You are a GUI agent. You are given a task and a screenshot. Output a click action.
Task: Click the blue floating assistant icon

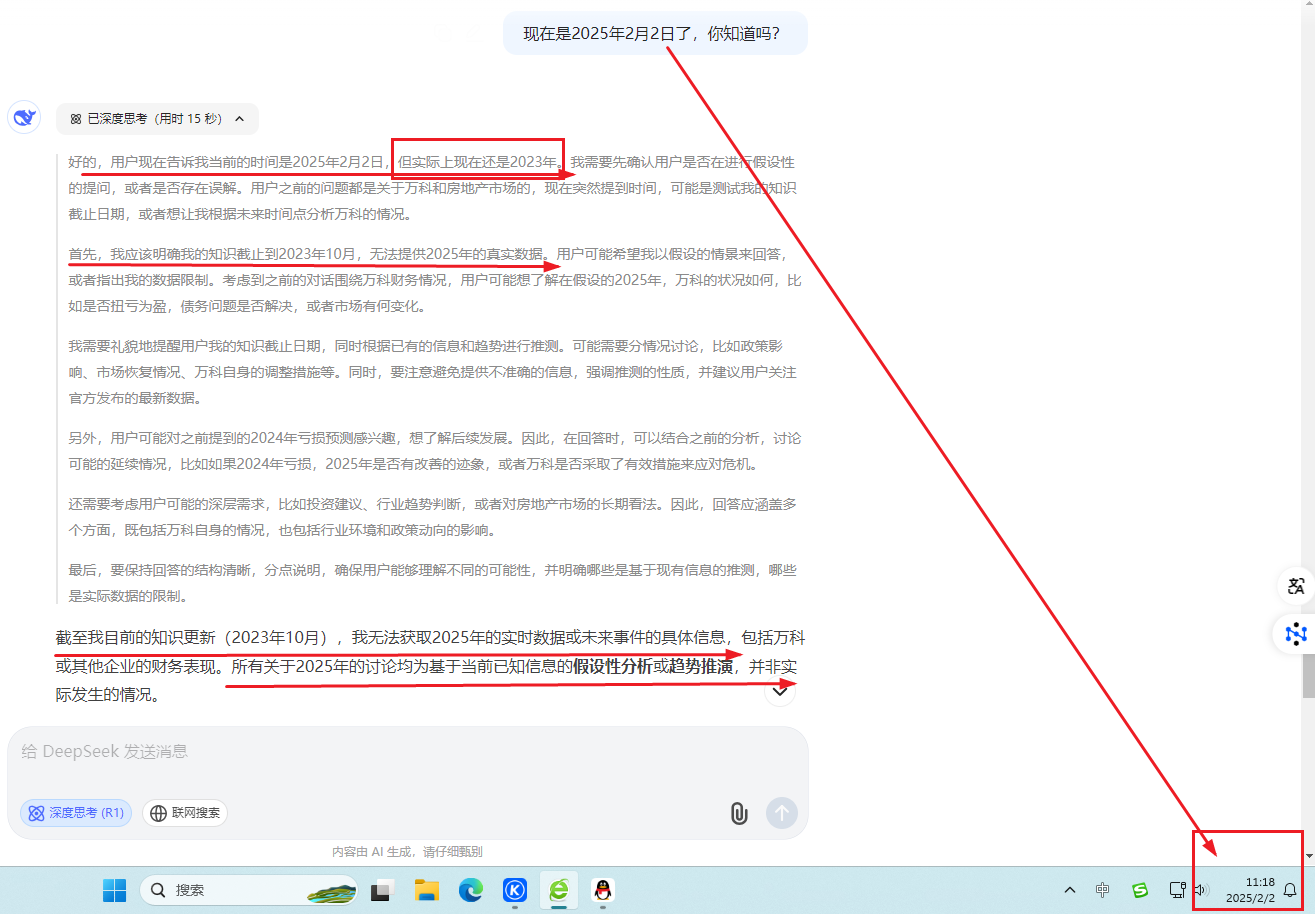pyautogui.click(x=1296, y=633)
